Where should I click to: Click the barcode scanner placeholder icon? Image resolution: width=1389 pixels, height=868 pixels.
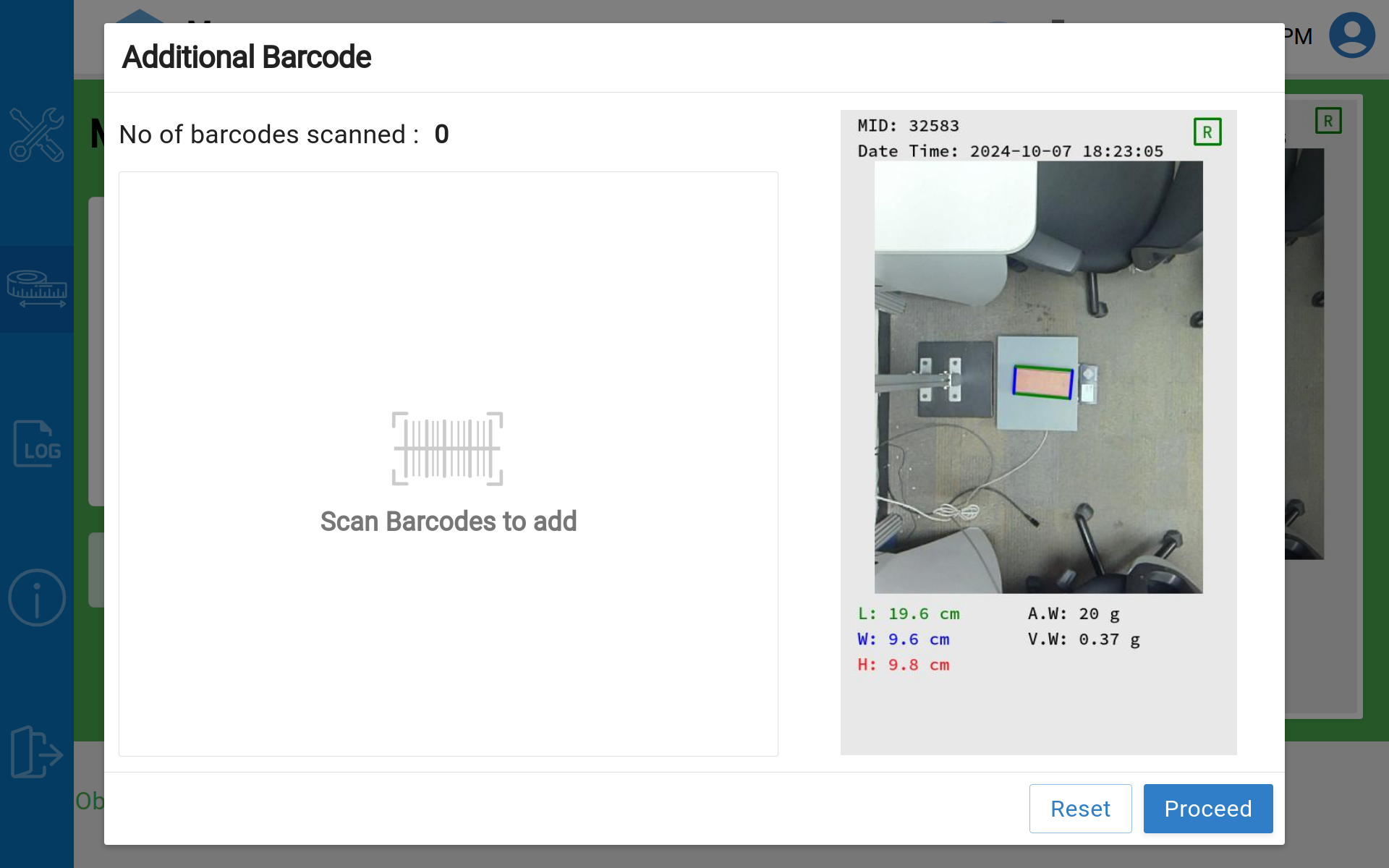(x=447, y=448)
